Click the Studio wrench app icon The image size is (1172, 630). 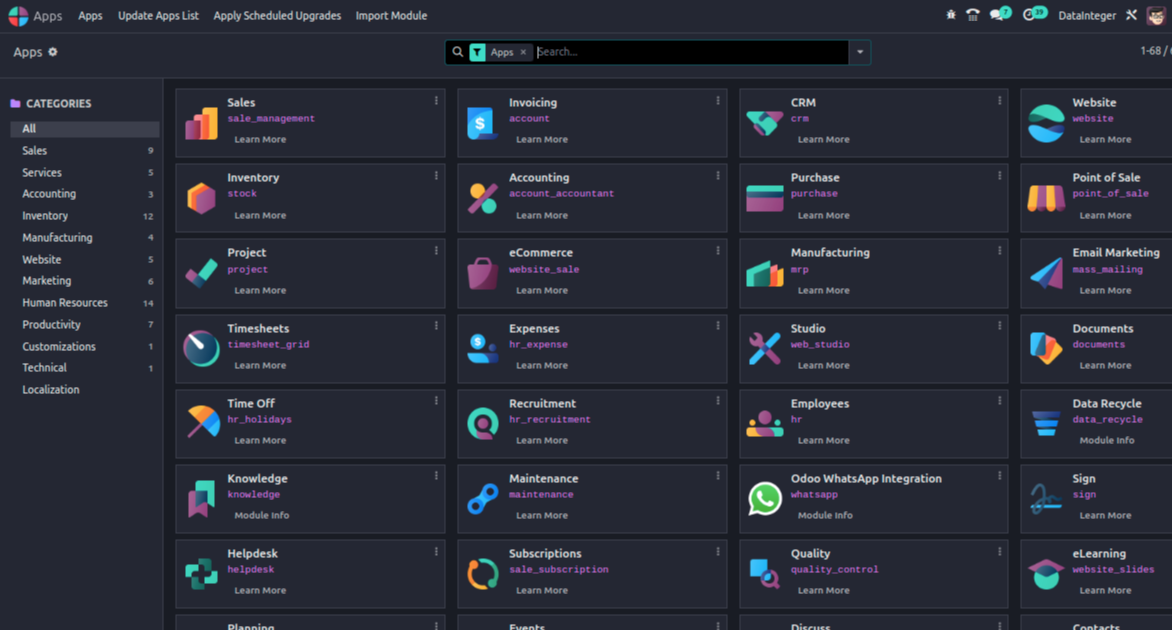click(764, 347)
